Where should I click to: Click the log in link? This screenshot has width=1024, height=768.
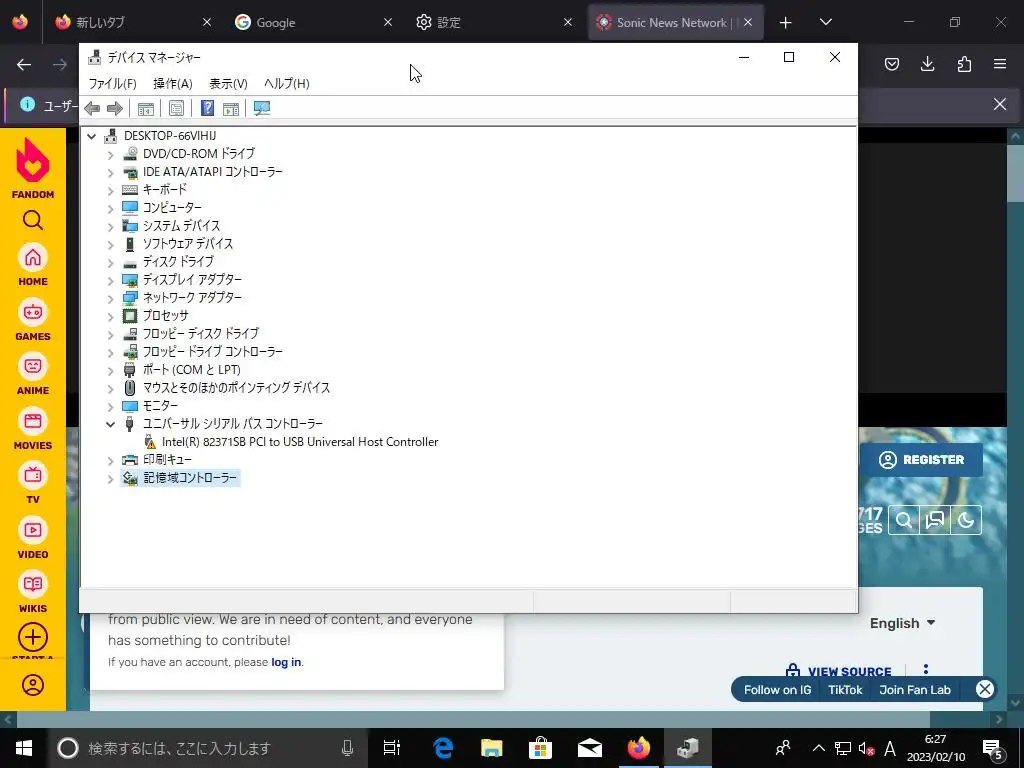coord(286,662)
